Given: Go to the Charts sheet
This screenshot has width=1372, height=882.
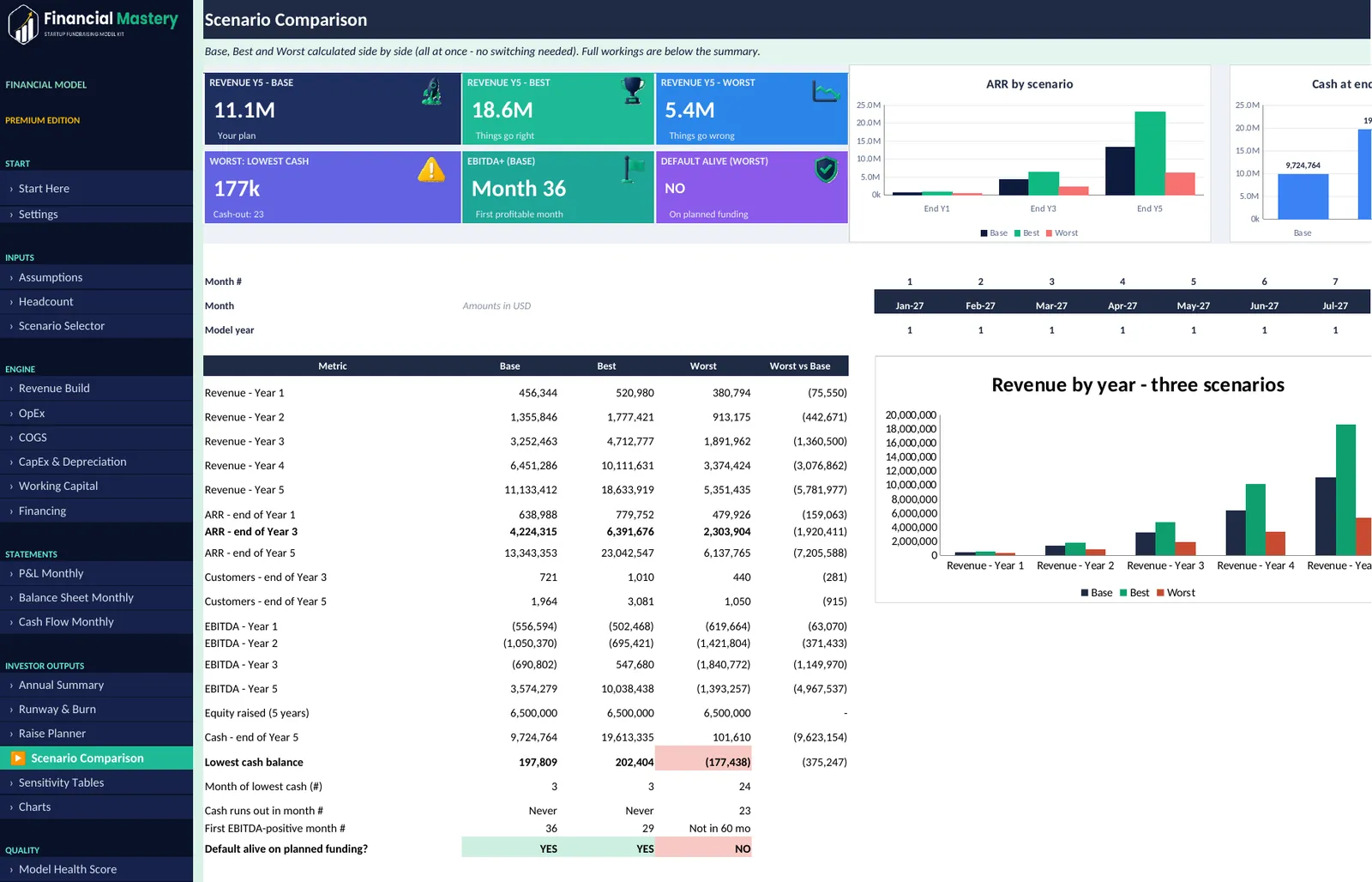Looking at the screenshot, I should [96, 807].
